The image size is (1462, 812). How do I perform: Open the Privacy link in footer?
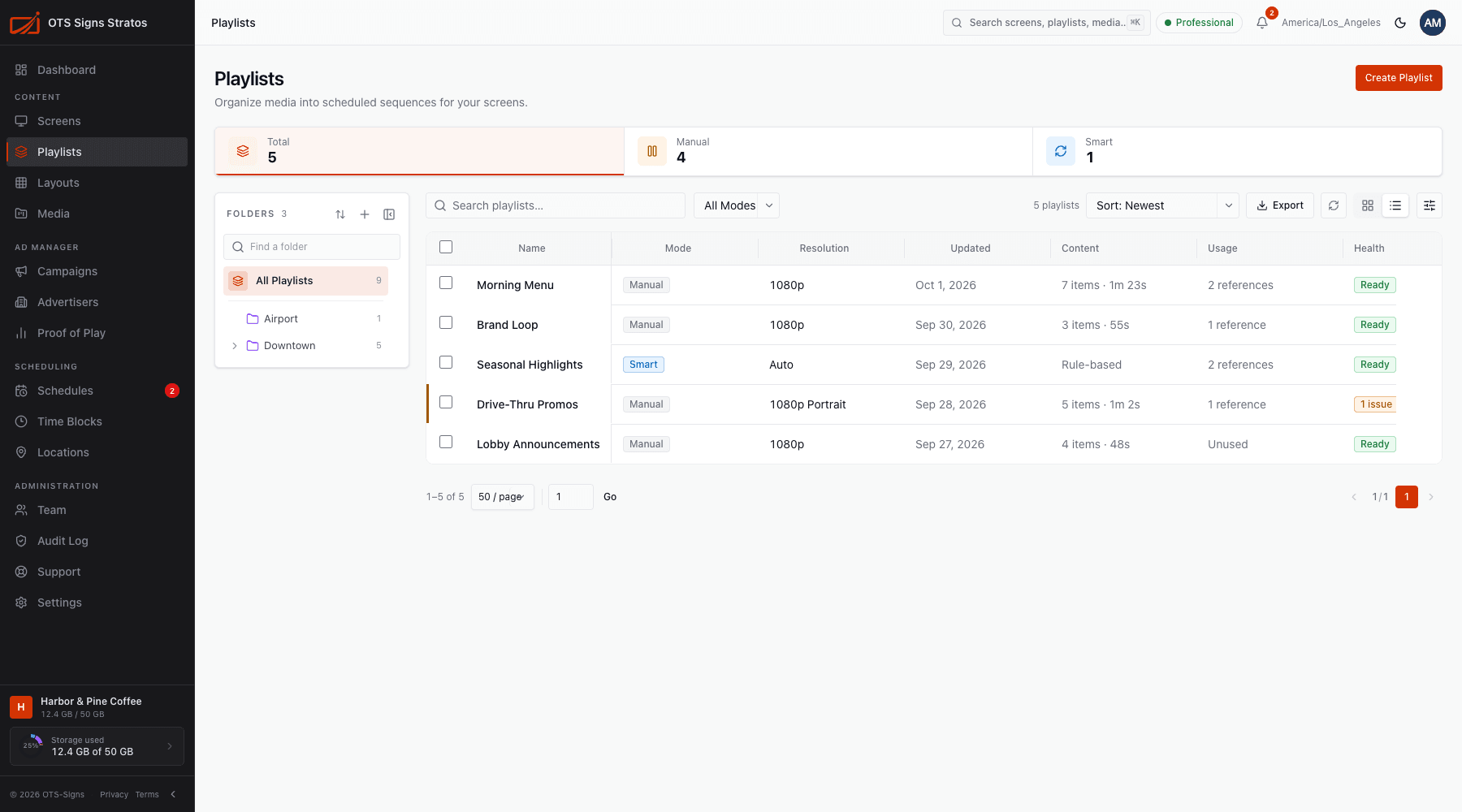coord(114,794)
